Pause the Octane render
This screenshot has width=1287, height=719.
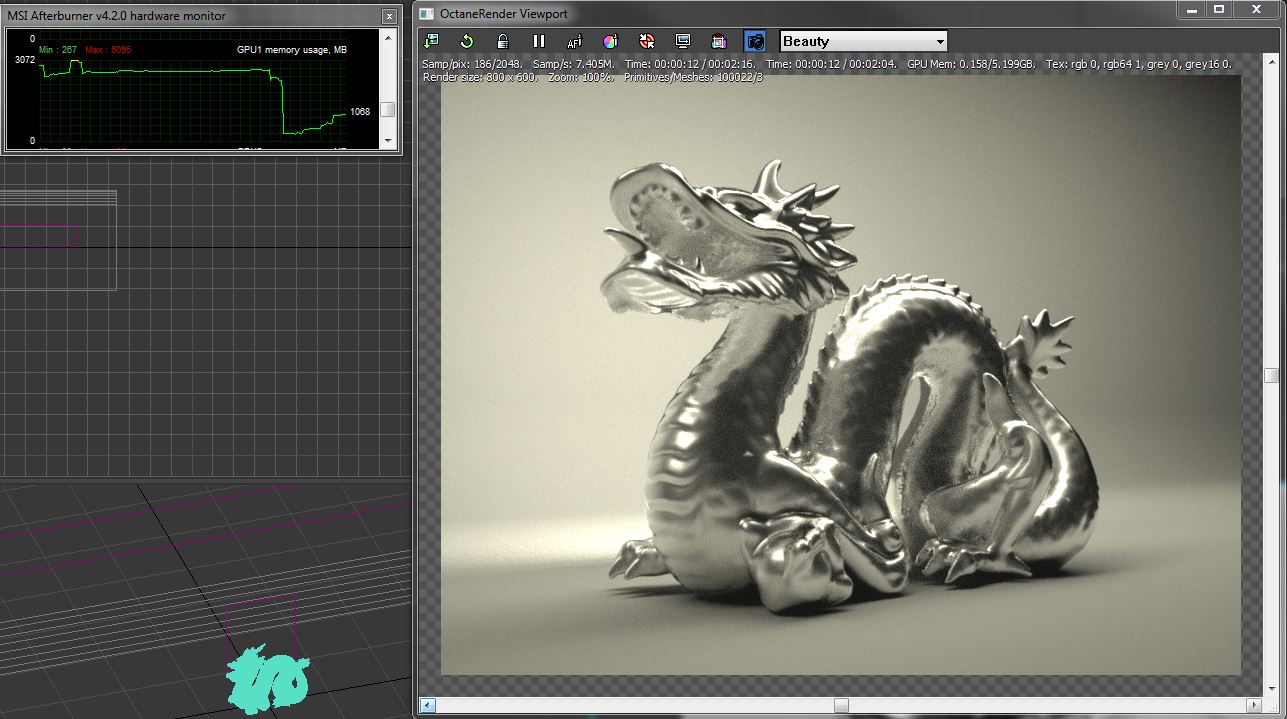tap(539, 41)
